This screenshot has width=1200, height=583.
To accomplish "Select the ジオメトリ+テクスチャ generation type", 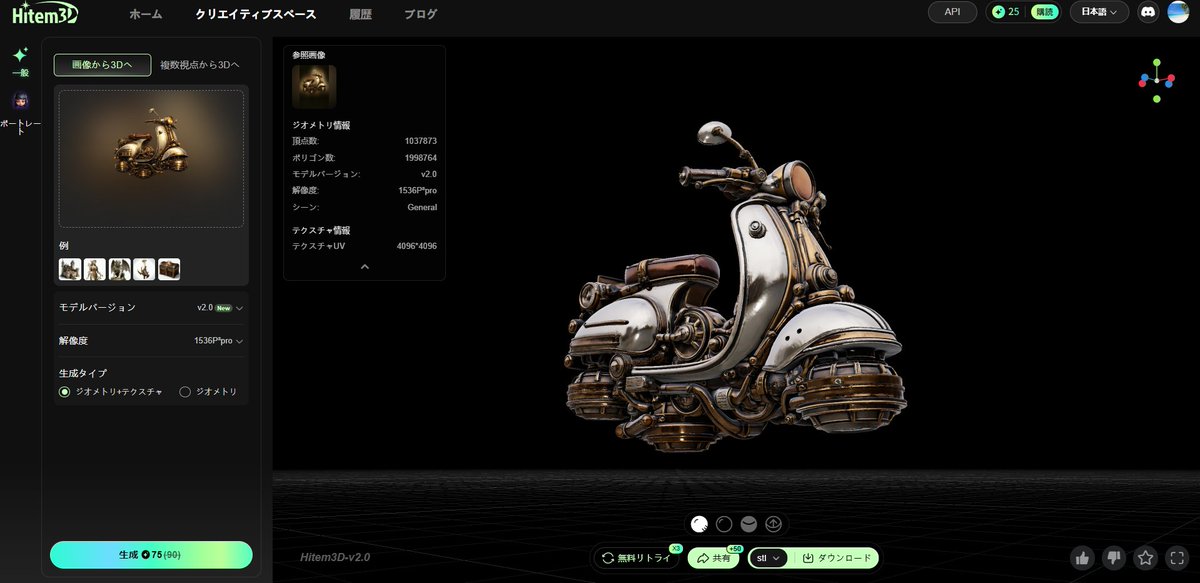I will (64, 392).
